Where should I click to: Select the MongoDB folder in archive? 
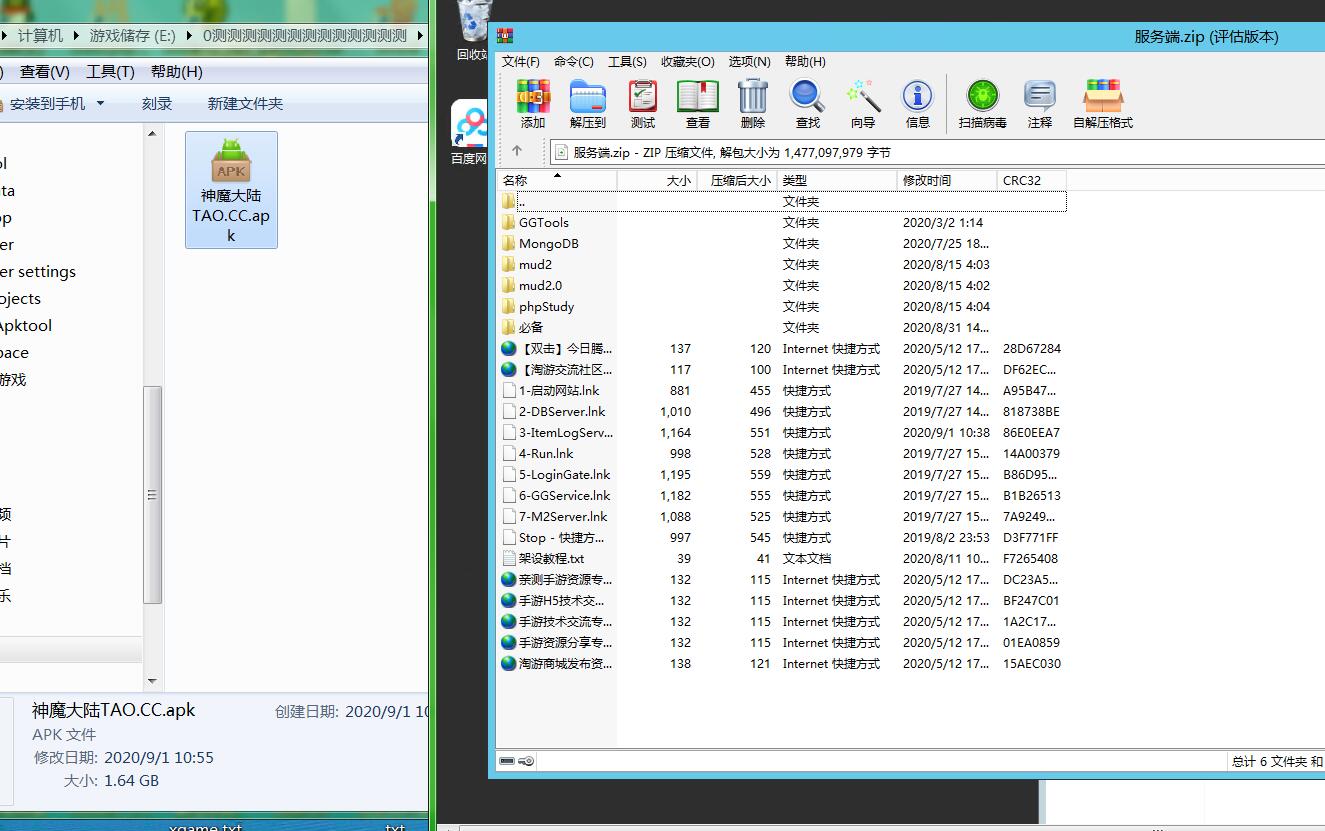click(x=548, y=243)
